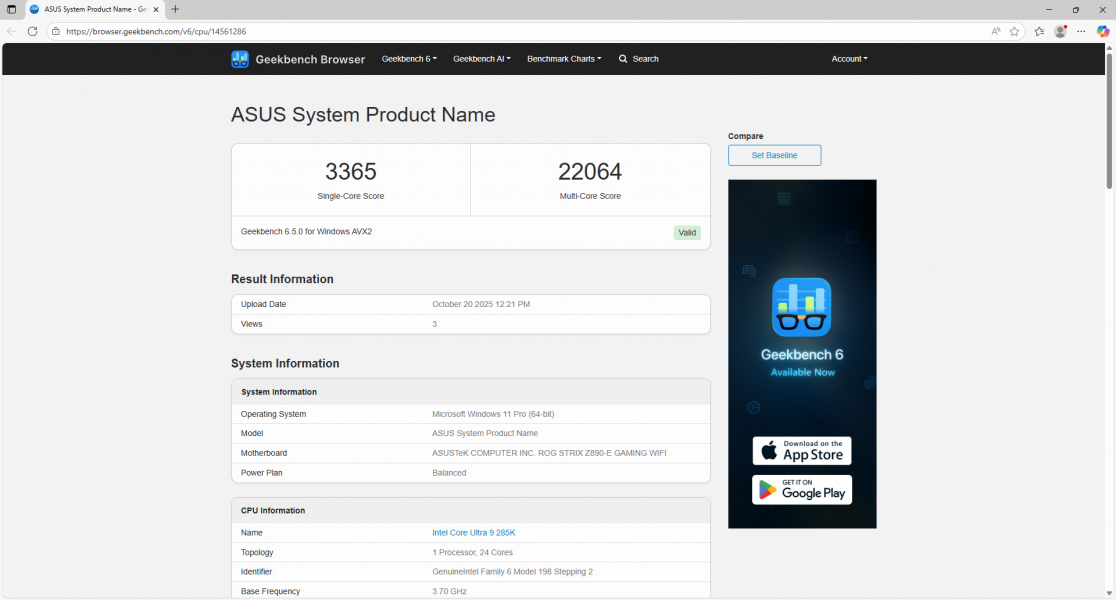The width and height of the screenshot is (1116, 600).
Task: Expand the Geekbench 6 dropdown menu
Action: coord(409,59)
